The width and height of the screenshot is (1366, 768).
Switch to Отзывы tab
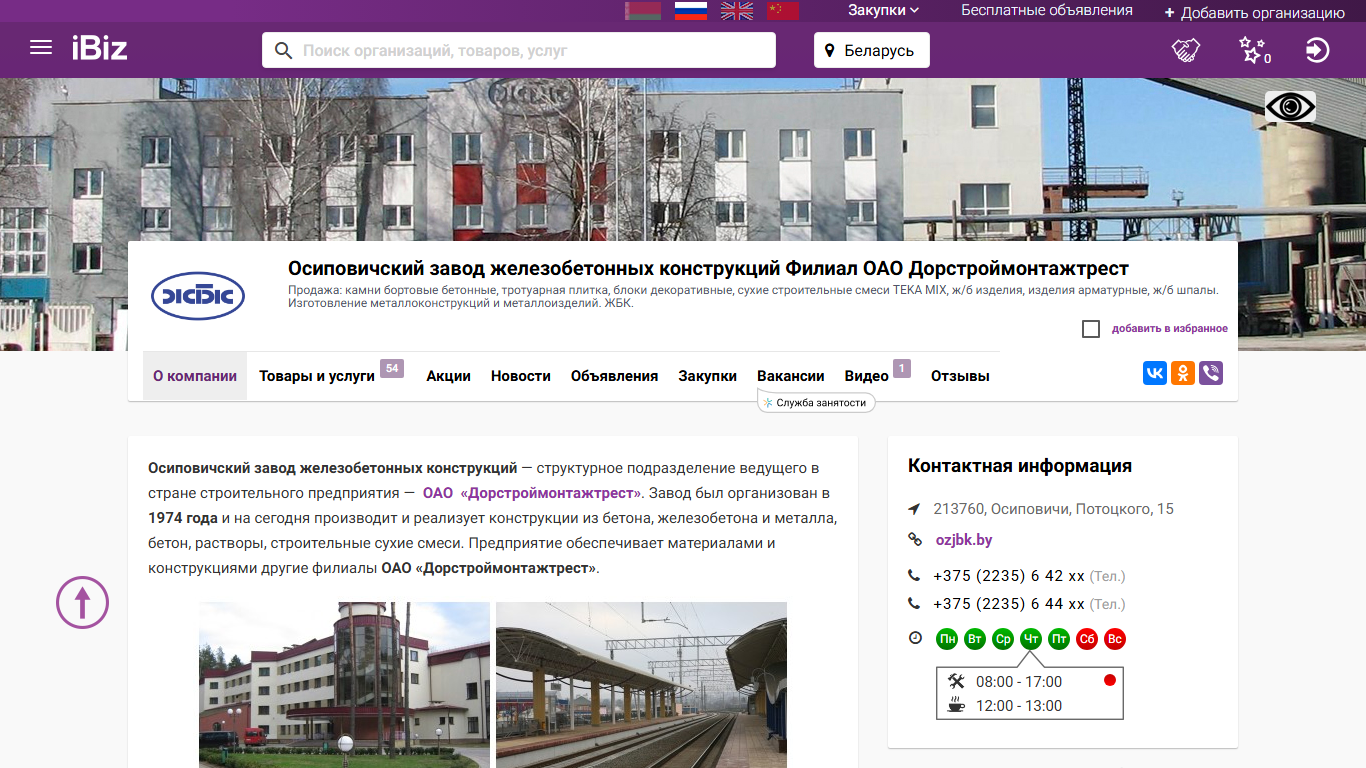[960, 376]
